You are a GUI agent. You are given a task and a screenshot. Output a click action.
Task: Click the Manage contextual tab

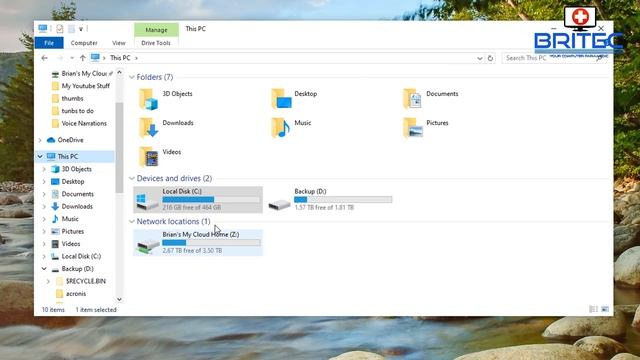[x=156, y=30]
